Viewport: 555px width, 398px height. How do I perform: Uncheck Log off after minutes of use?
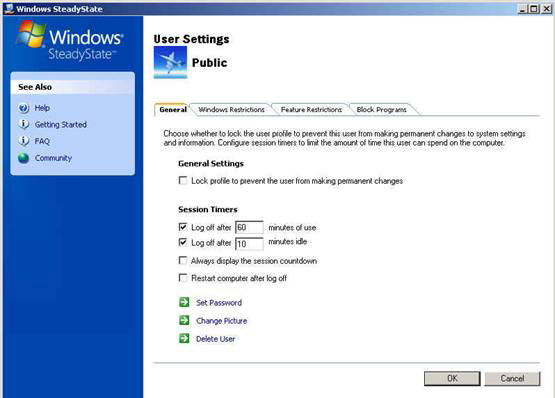click(x=183, y=227)
